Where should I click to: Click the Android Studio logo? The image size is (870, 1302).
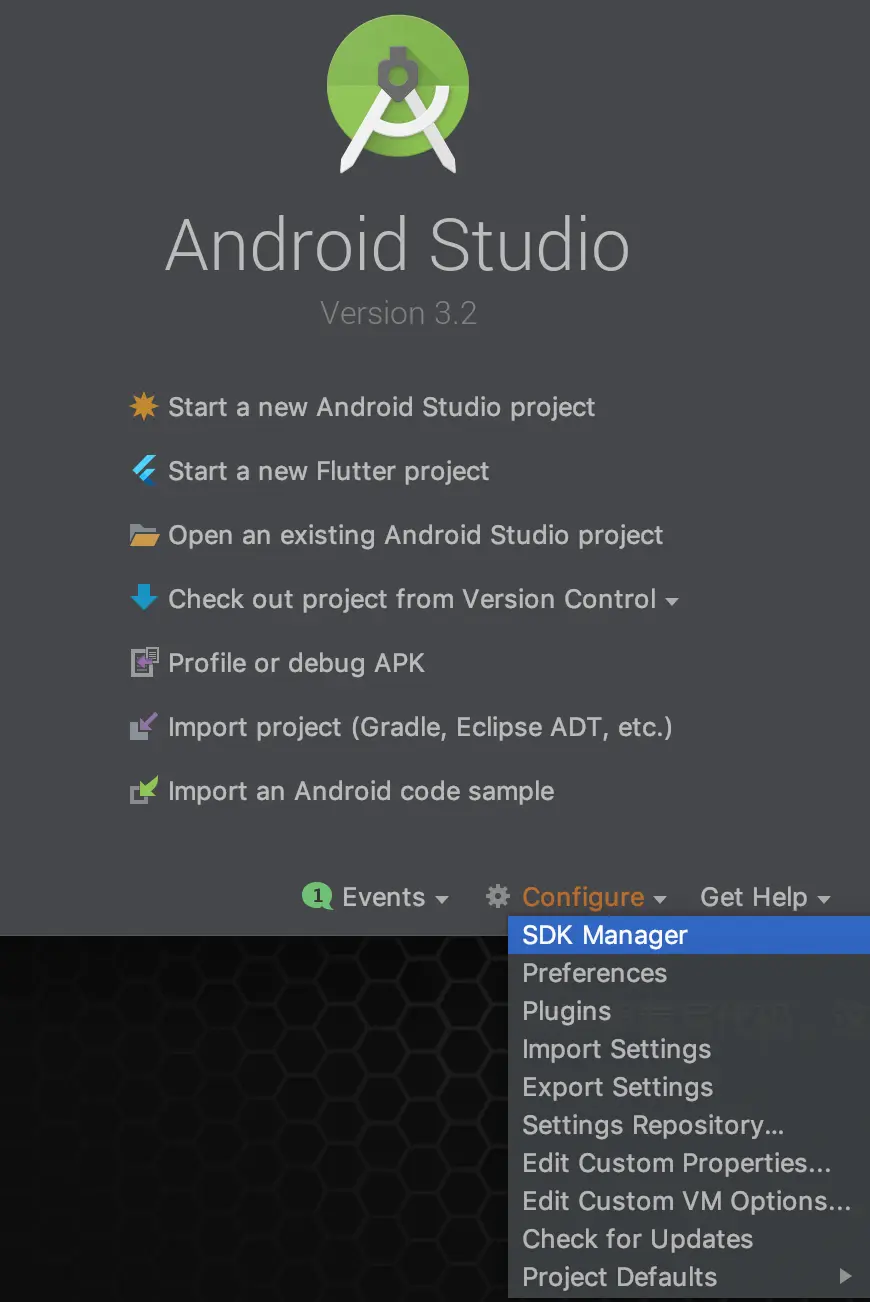click(398, 96)
